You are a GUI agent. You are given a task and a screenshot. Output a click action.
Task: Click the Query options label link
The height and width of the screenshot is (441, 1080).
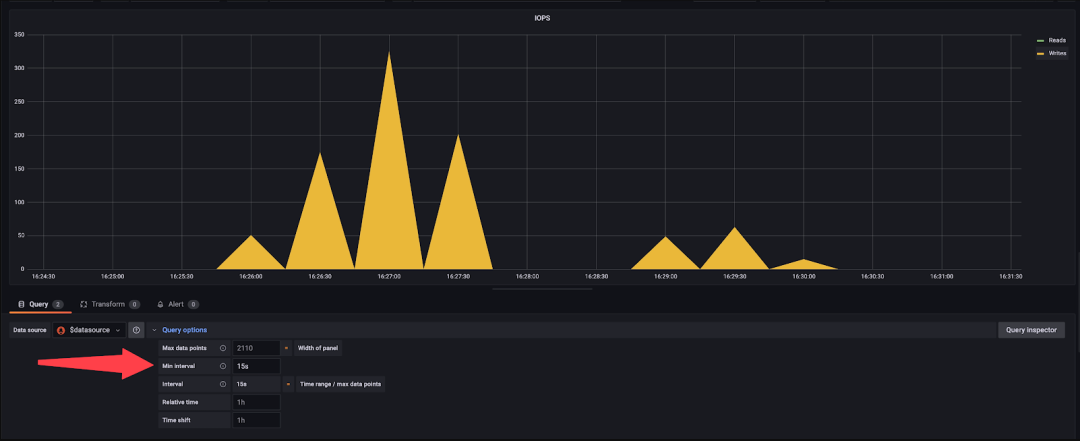(185, 330)
